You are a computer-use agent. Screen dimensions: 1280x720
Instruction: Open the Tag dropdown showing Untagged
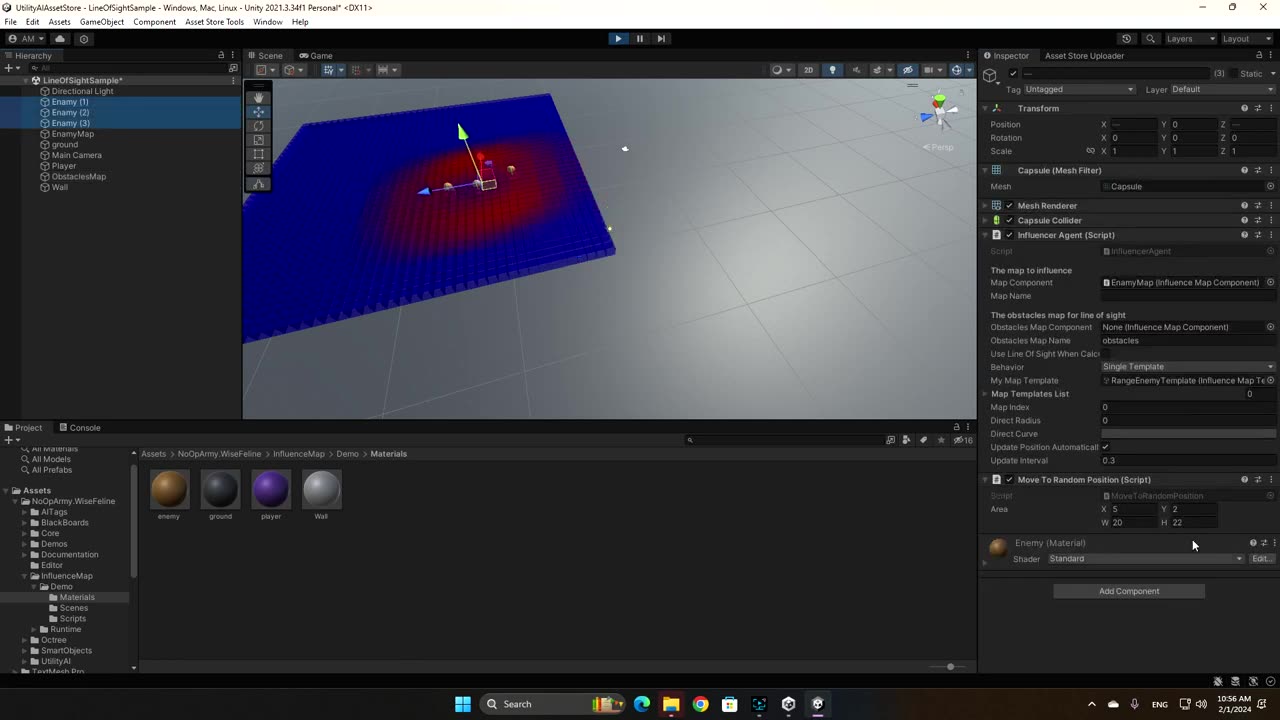coord(1080,89)
